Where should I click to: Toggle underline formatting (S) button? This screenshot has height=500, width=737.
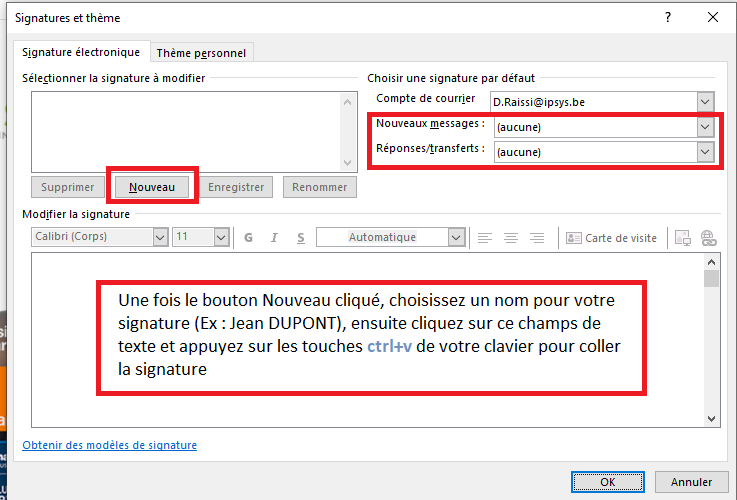pos(300,238)
